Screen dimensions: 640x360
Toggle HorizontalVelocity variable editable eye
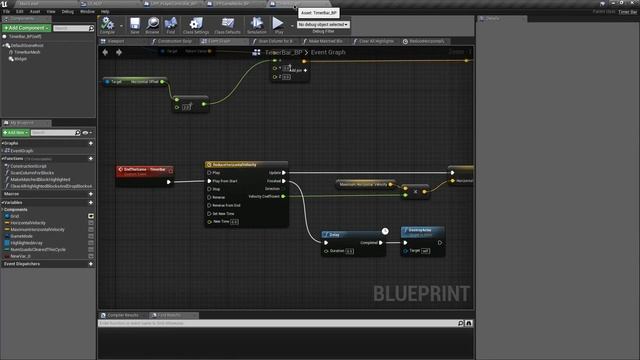point(91,223)
